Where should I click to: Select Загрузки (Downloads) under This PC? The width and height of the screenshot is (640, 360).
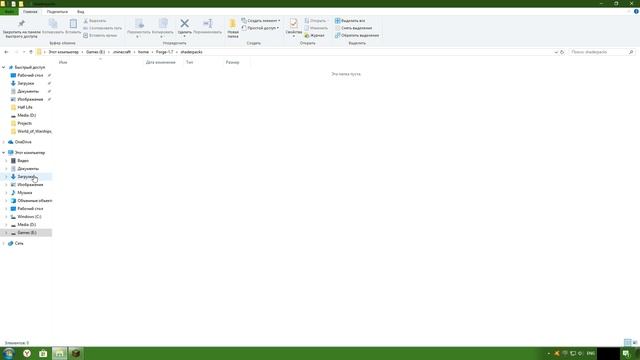pyautogui.click(x=26, y=177)
